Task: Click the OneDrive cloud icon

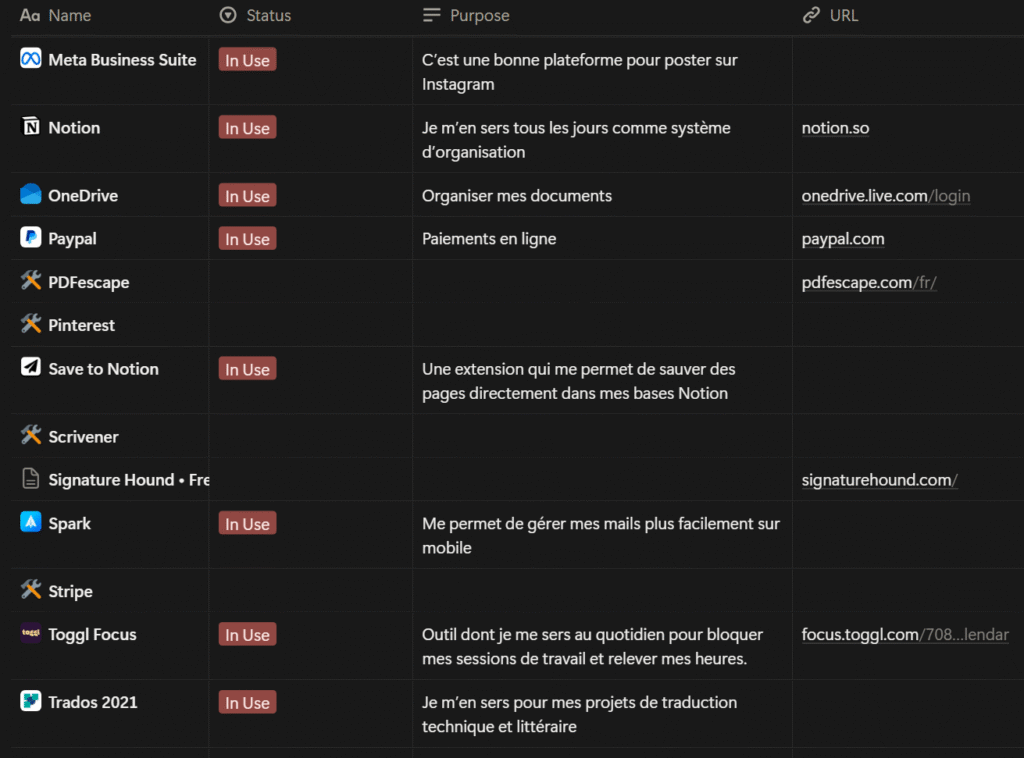Action: click(x=29, y=195)
